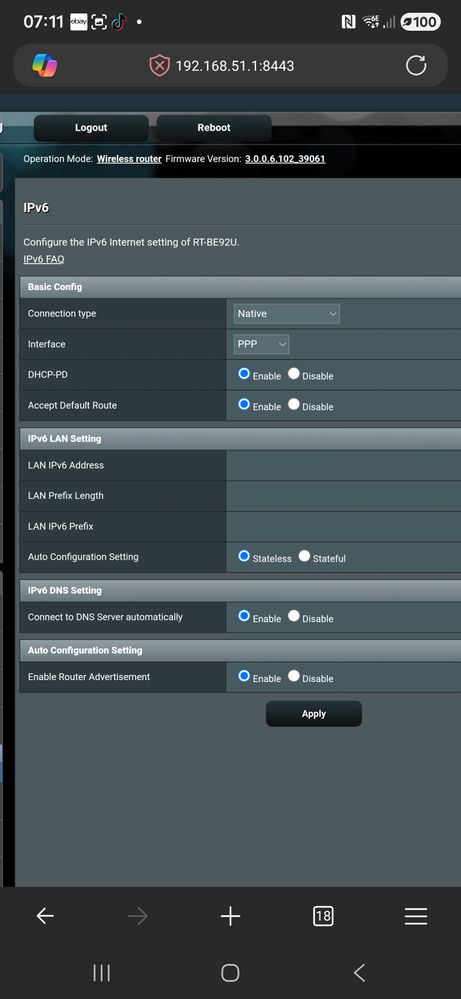
Task: Click the Logout button
Action: (91, 127)
